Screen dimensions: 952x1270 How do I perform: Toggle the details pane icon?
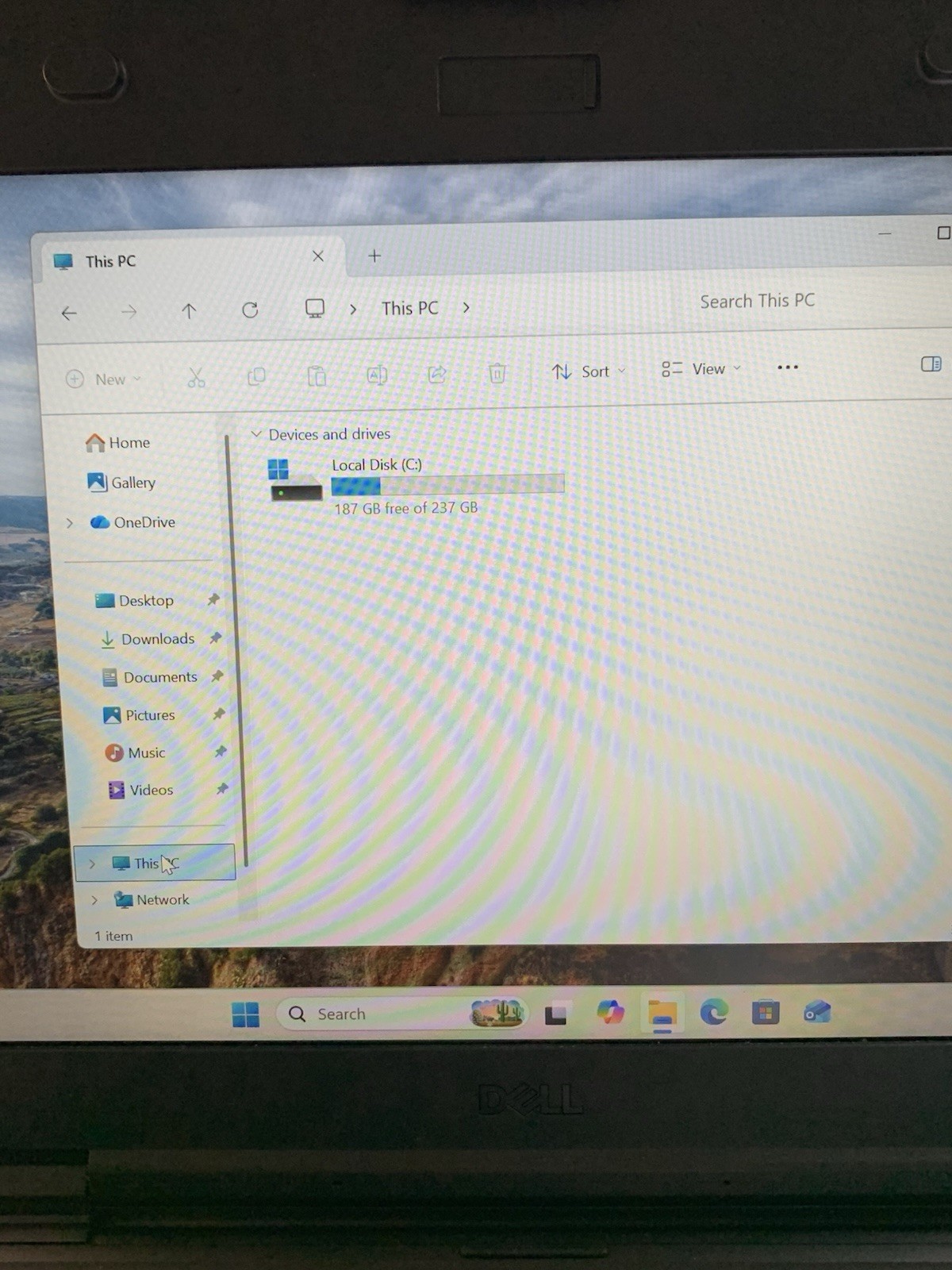(x=931, y=364)
